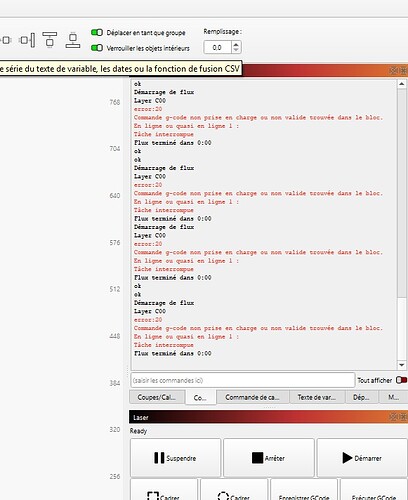
Task: Click the align bottom edges icon
Action: pos(73,40)
